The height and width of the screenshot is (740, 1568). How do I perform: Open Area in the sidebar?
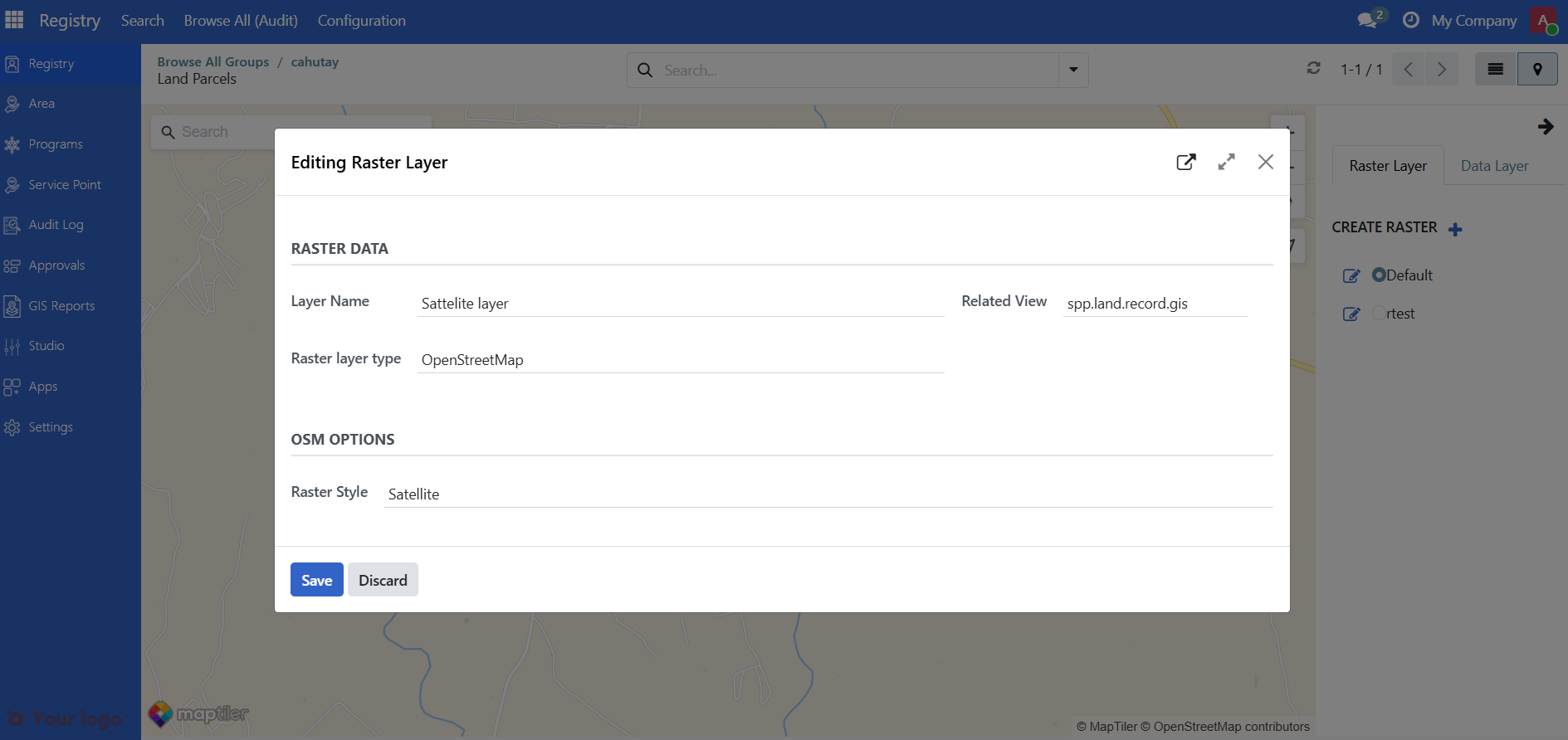click(x=71, y=104)
